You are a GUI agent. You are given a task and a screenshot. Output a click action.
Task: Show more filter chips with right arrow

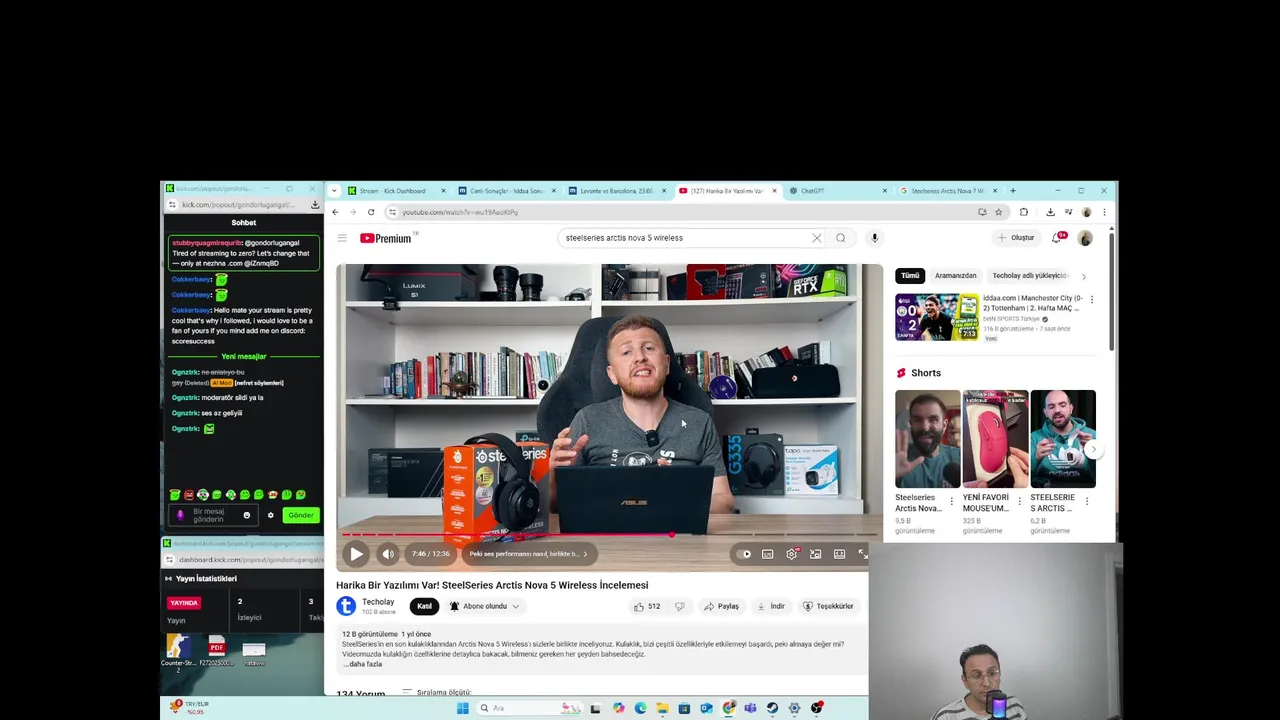(x=1083, y=276)
